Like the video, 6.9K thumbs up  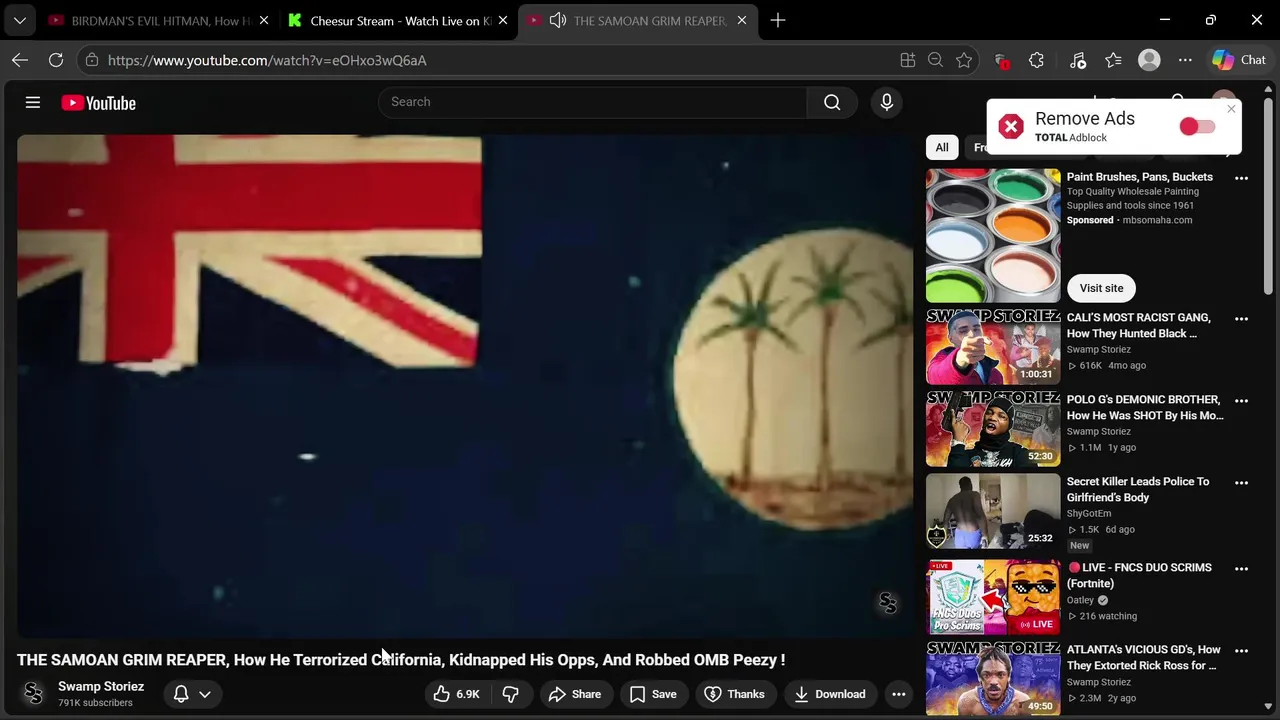(456, 694)
